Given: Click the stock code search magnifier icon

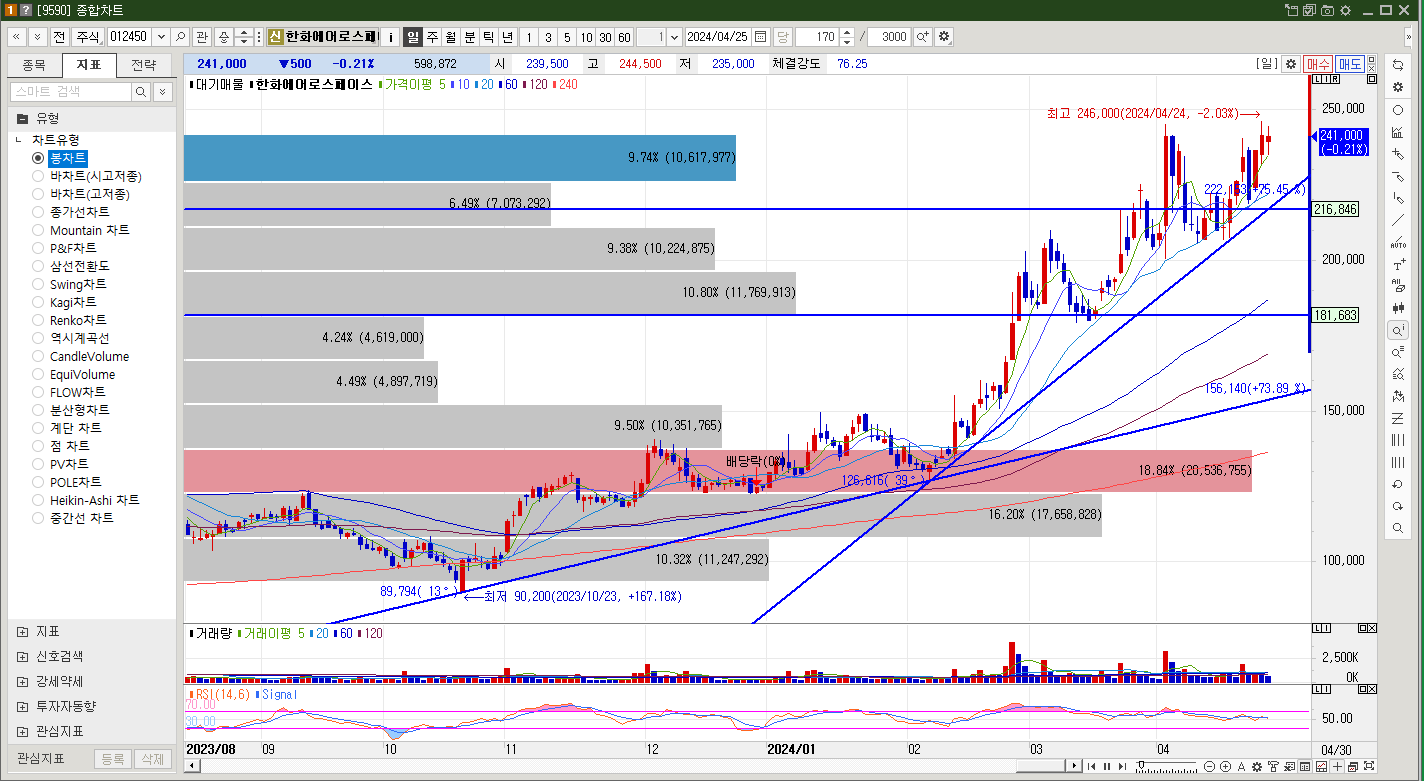Looking at the screenshot, I should click(x=181, y=37).
